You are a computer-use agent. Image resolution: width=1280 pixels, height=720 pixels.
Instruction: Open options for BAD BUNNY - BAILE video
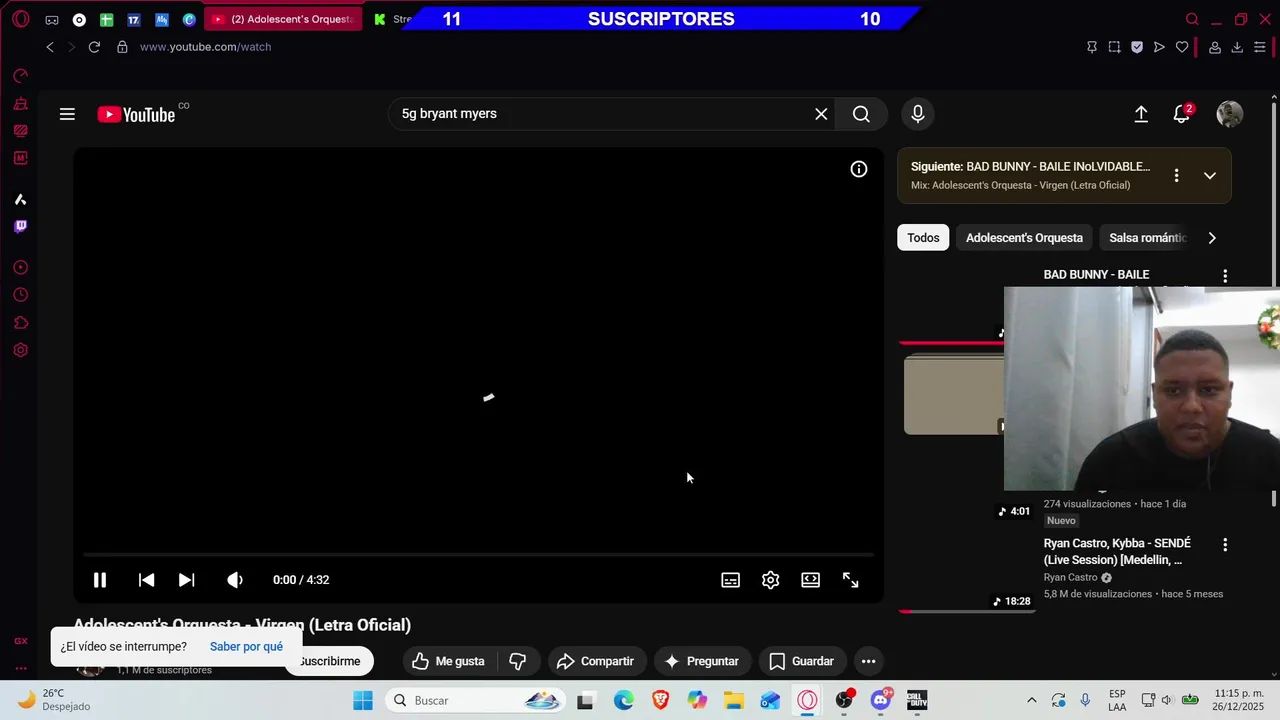[1225, 275]
